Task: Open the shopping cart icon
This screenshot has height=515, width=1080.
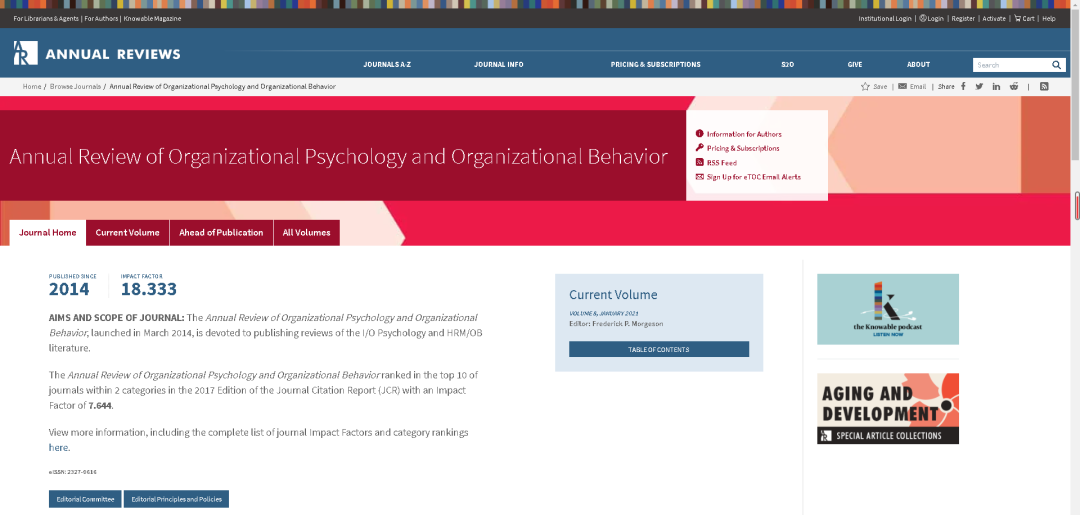Action: tap(1017, 19)
